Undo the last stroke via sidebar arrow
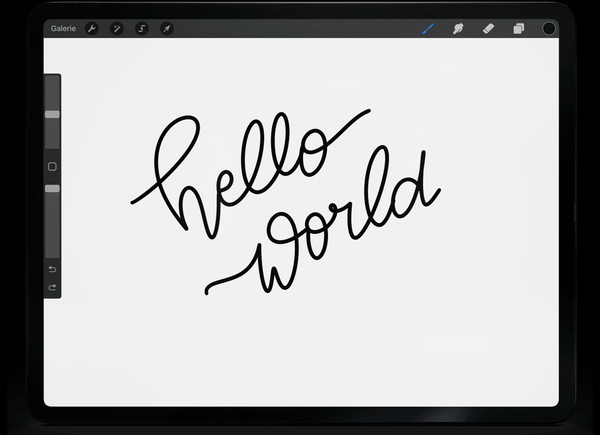 tap(52, 269)
